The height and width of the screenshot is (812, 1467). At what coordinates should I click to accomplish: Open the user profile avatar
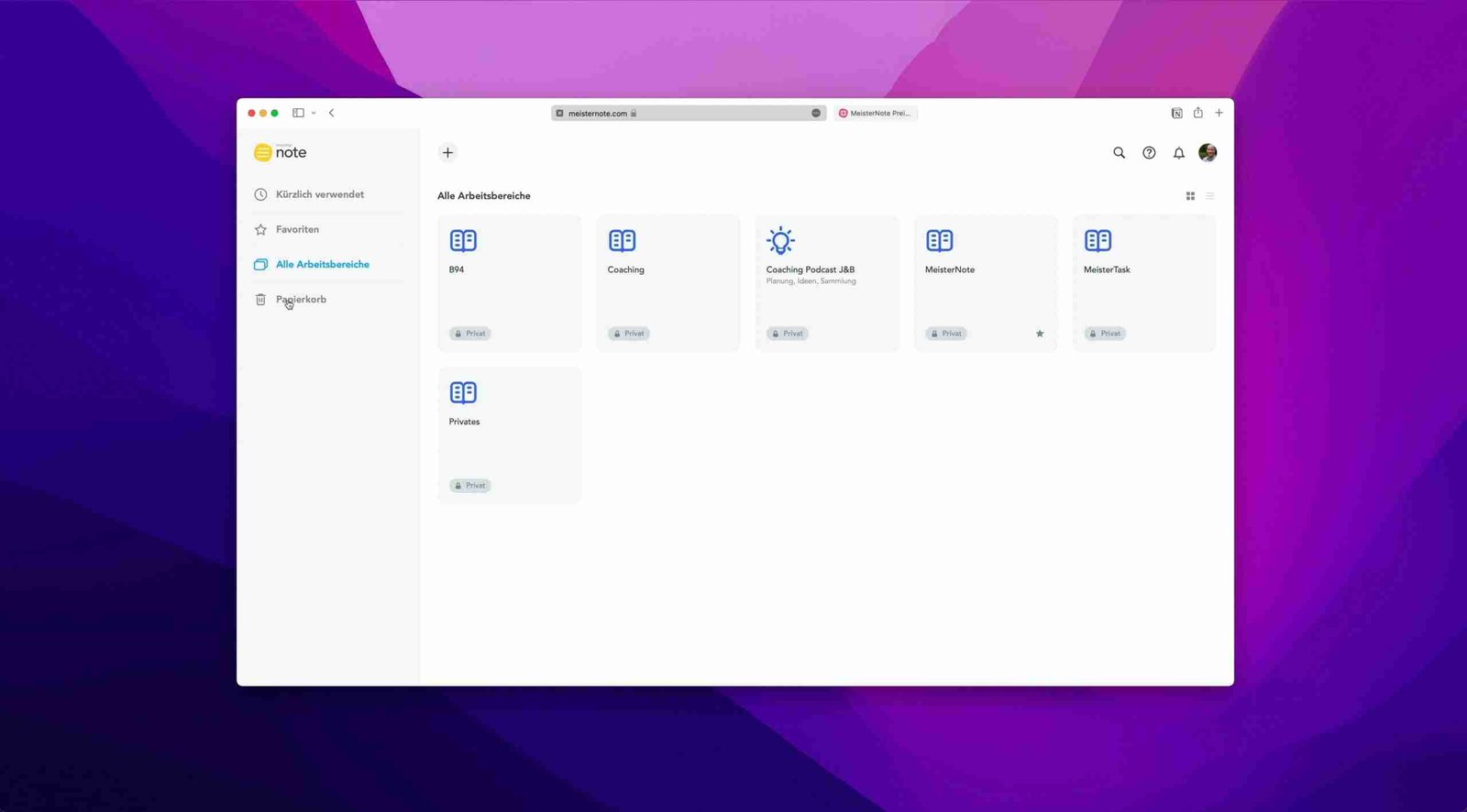[x=1208, y=152]
